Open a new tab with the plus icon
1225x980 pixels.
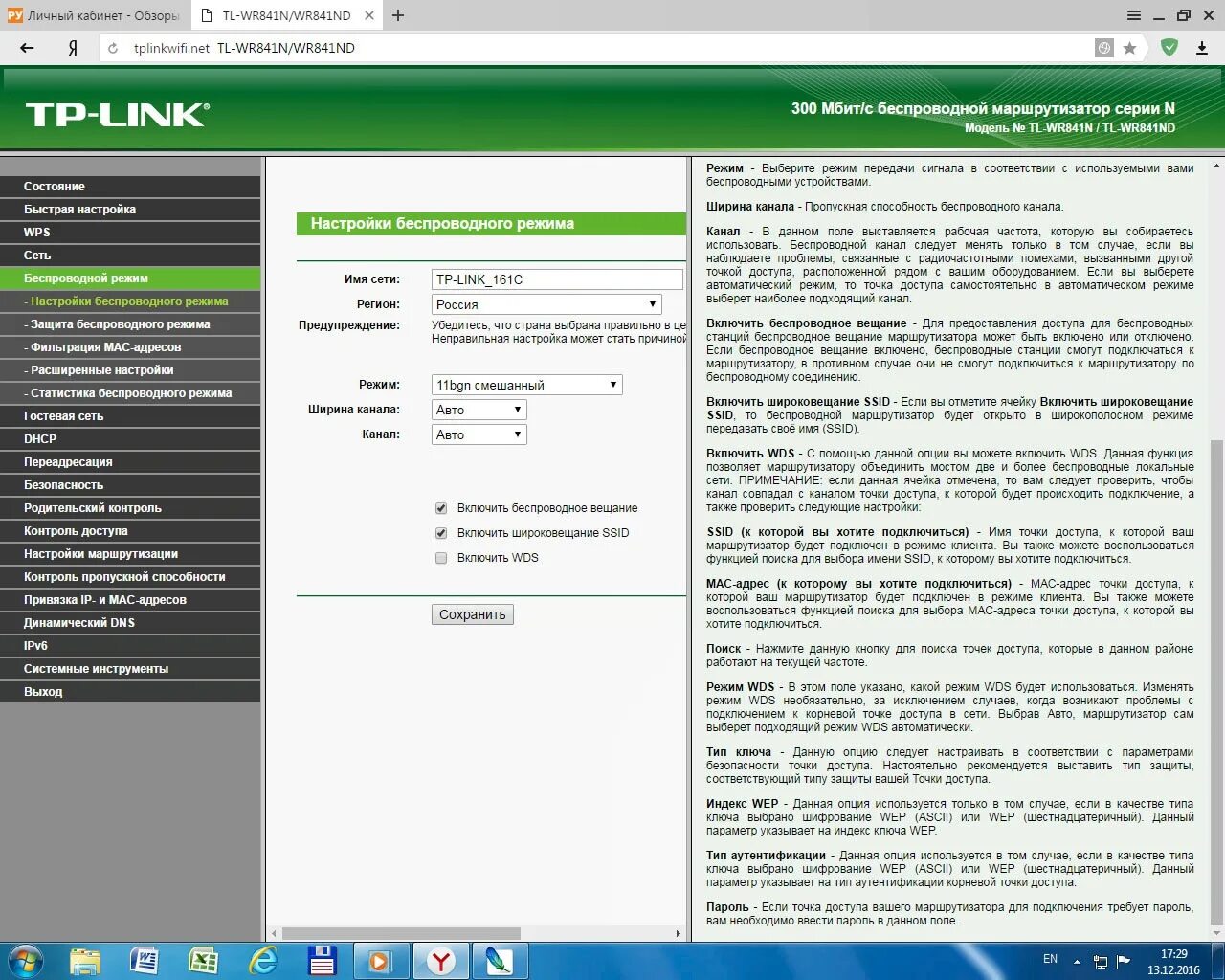click(x=398, y=15)
